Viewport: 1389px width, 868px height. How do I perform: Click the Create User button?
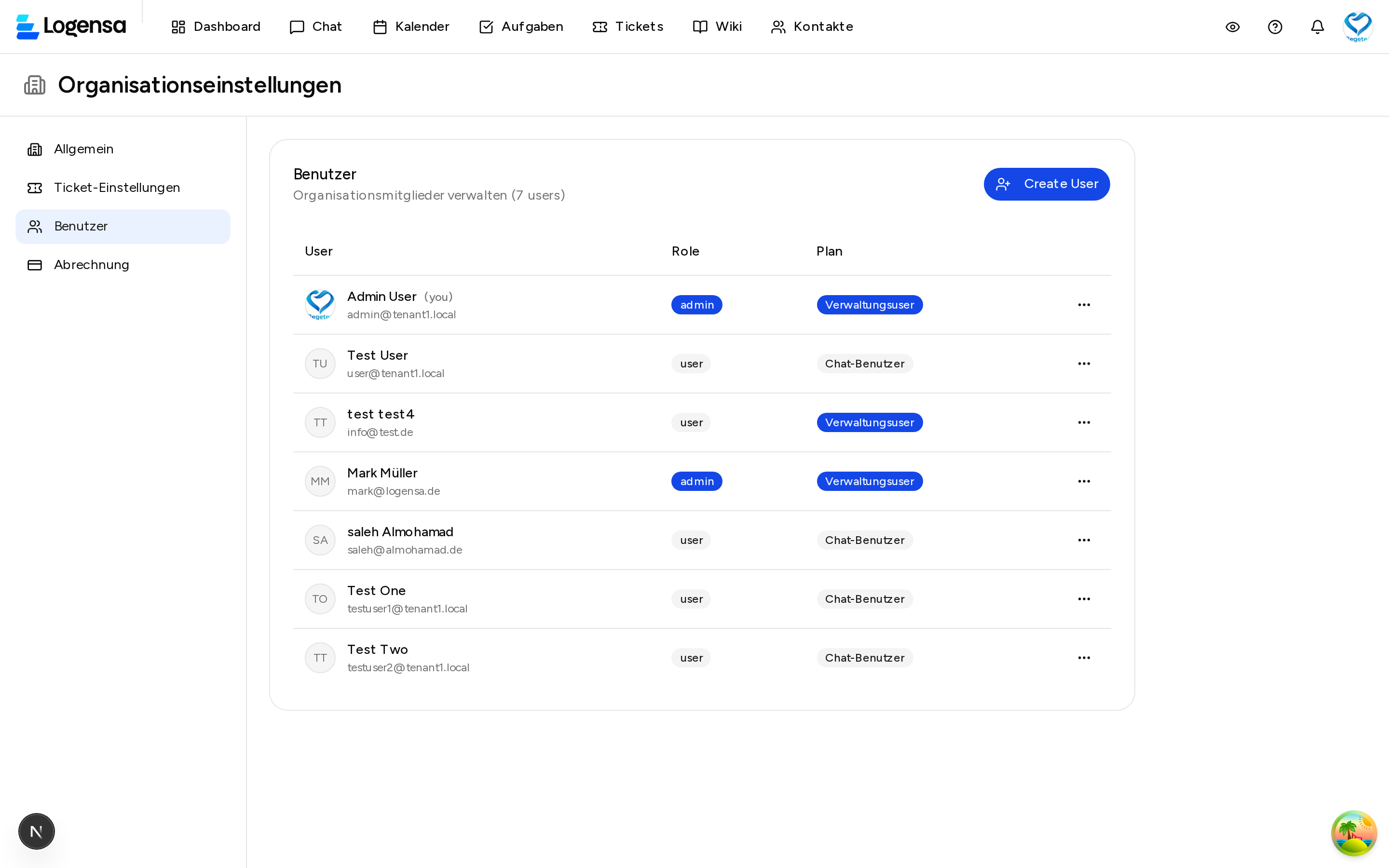pyautogui.click(x=1047, y=184)
